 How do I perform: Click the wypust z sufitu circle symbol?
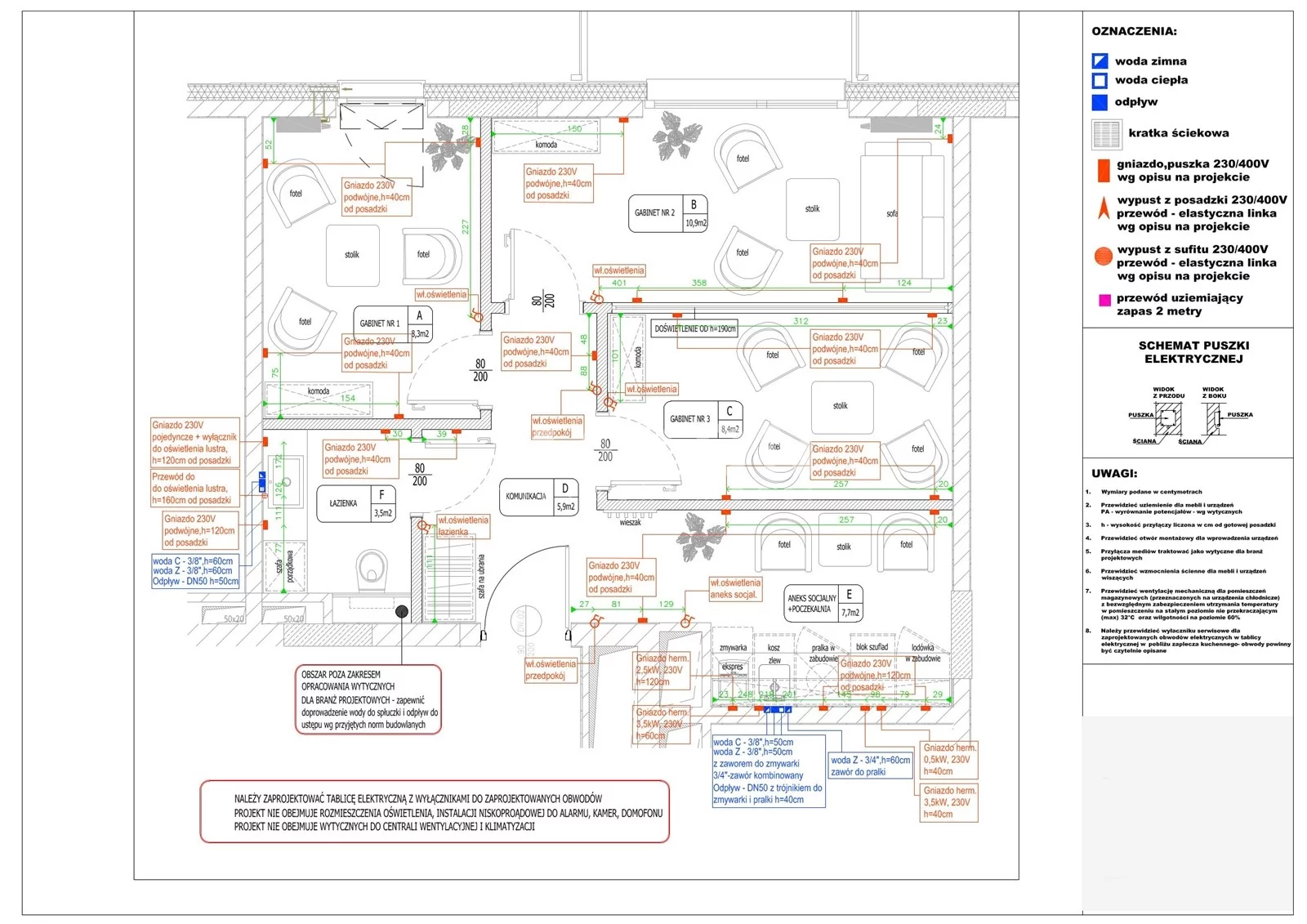pos(1103,257)
